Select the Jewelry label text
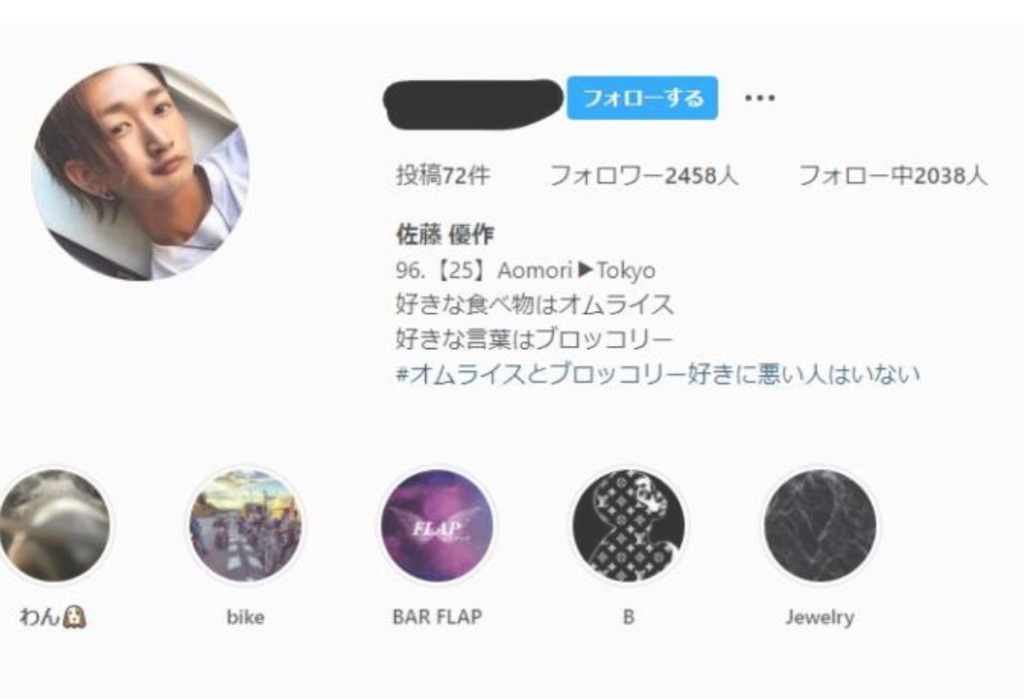 coord(820,617)
